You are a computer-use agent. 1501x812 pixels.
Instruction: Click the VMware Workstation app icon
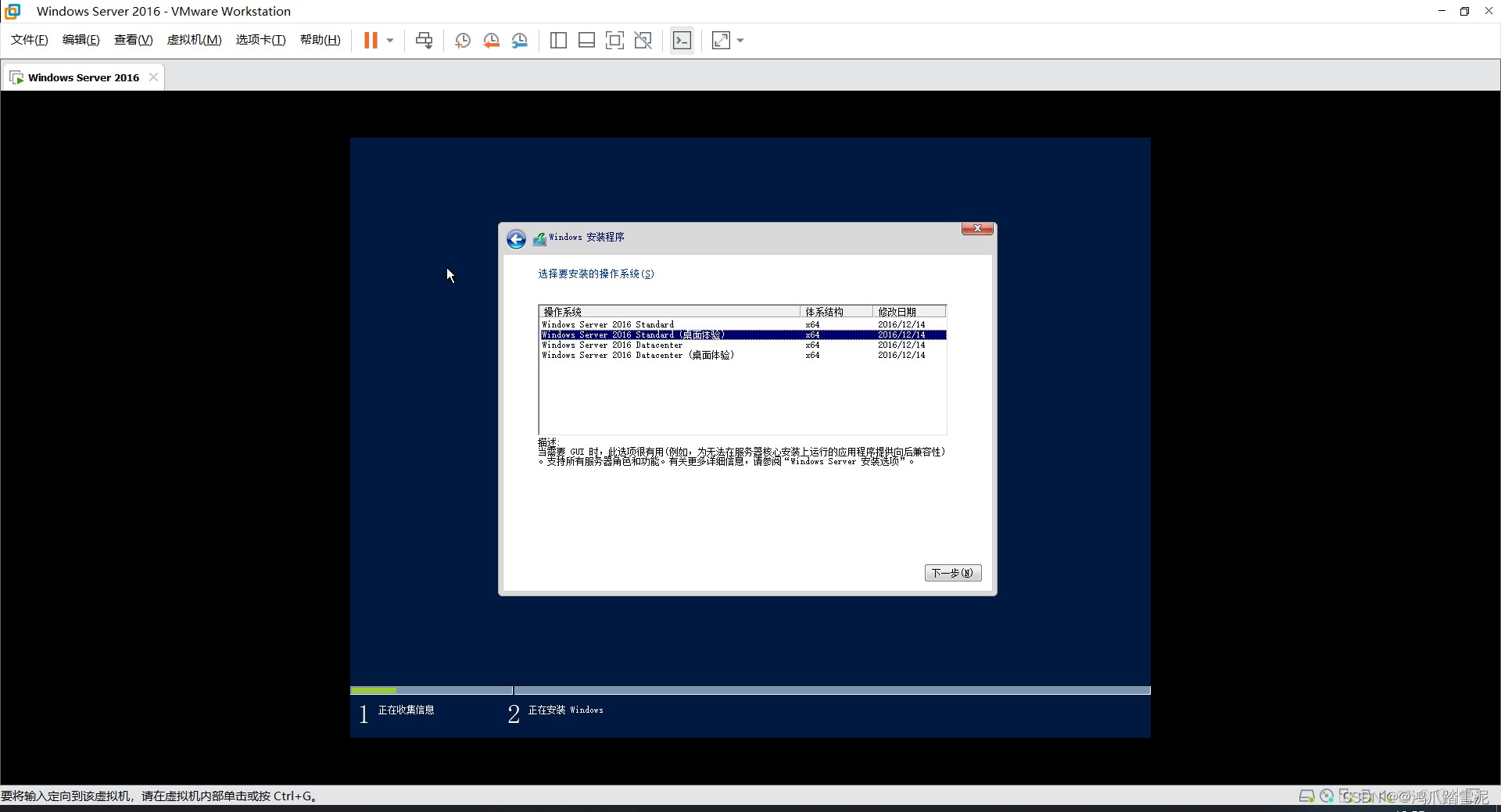coord(13,11)
